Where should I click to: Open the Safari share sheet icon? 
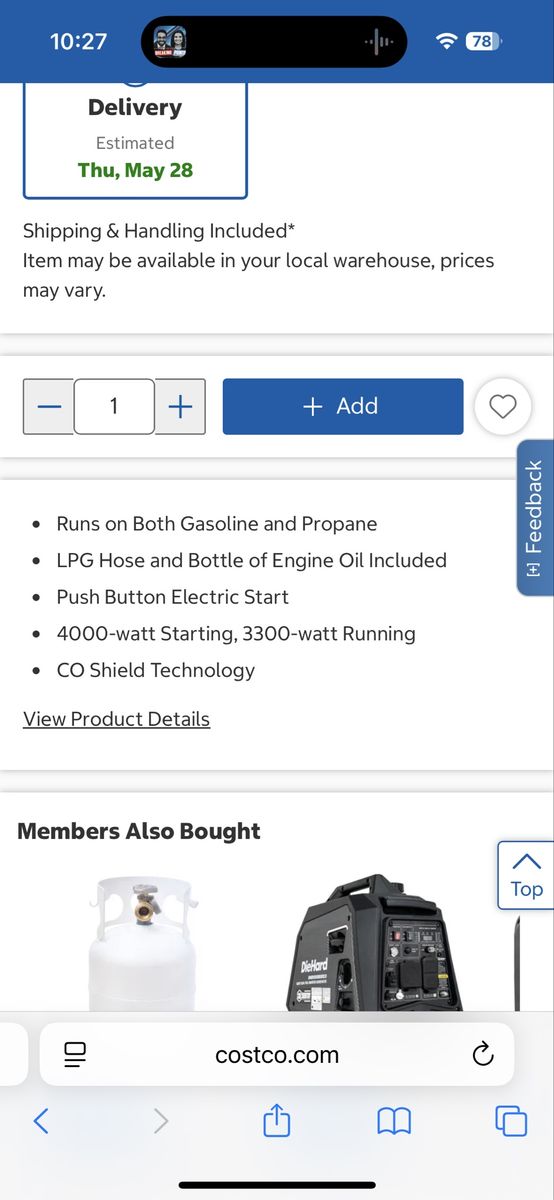click(x=277, y=1120)
